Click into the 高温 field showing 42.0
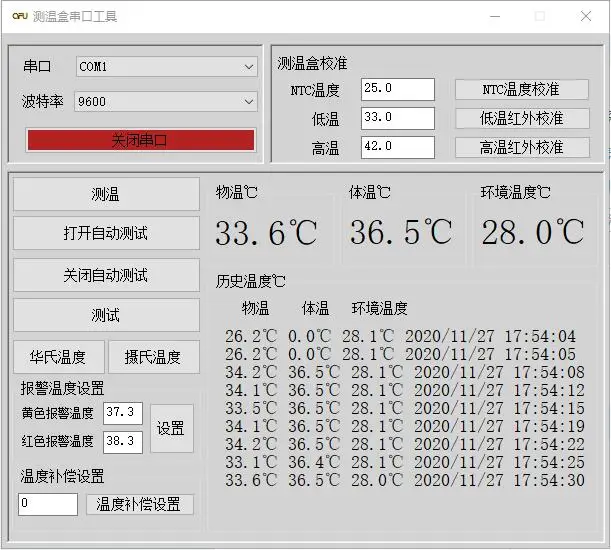Viewport: 611px width, 550px height. click(x=397, y=147)
